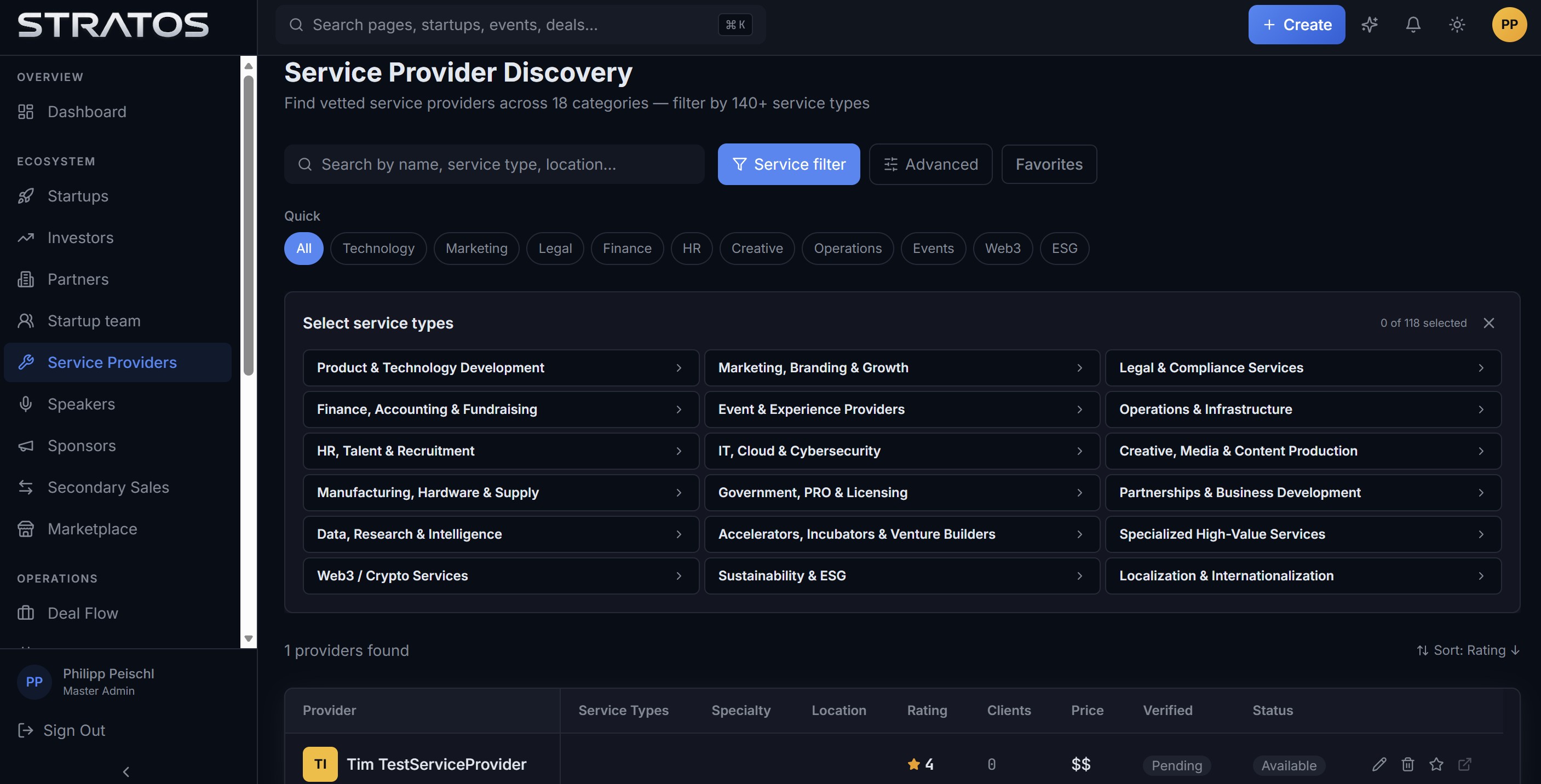Focus the Search by name provider field
Viewport: 1541px width, 784px height.
[494, 164]
